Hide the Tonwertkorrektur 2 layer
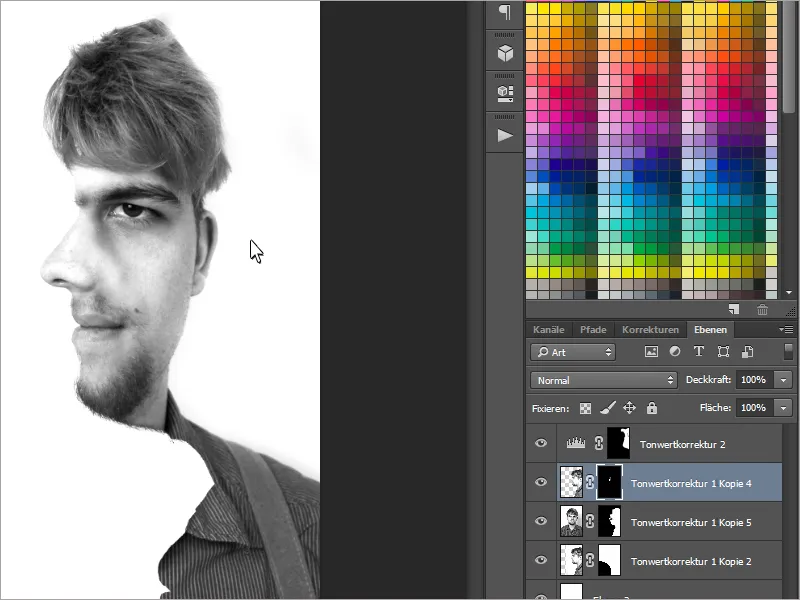 click(541, 443)
